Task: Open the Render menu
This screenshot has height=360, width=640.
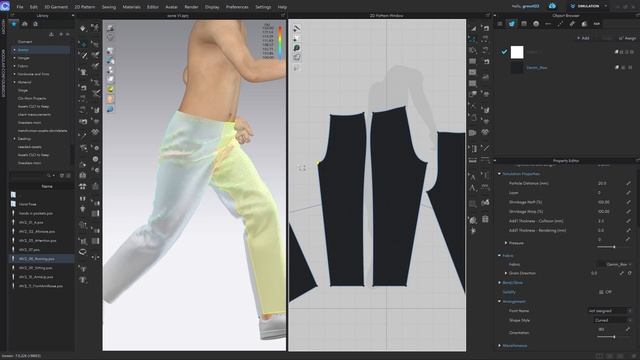Action: coord(191,7)
